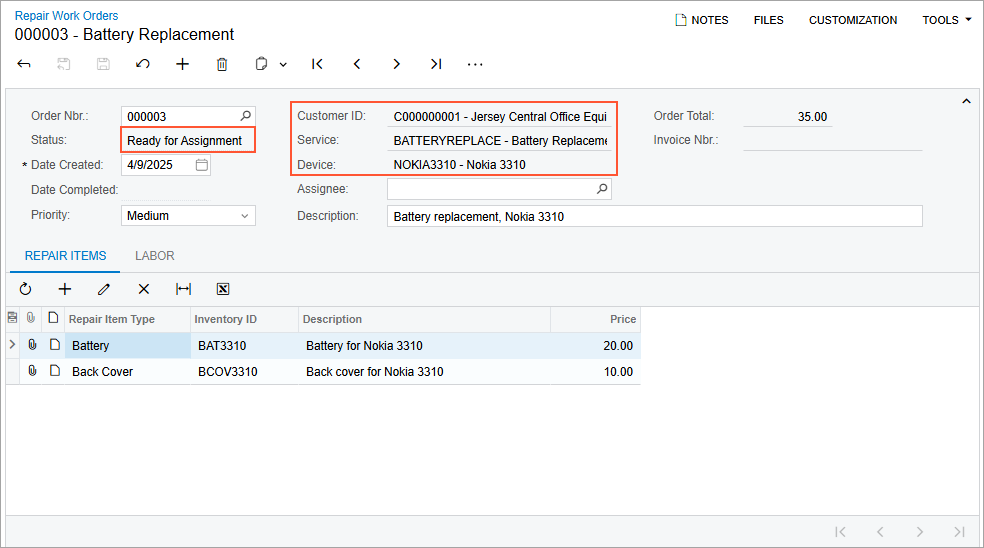Open the Customization menu

[852, 20]
